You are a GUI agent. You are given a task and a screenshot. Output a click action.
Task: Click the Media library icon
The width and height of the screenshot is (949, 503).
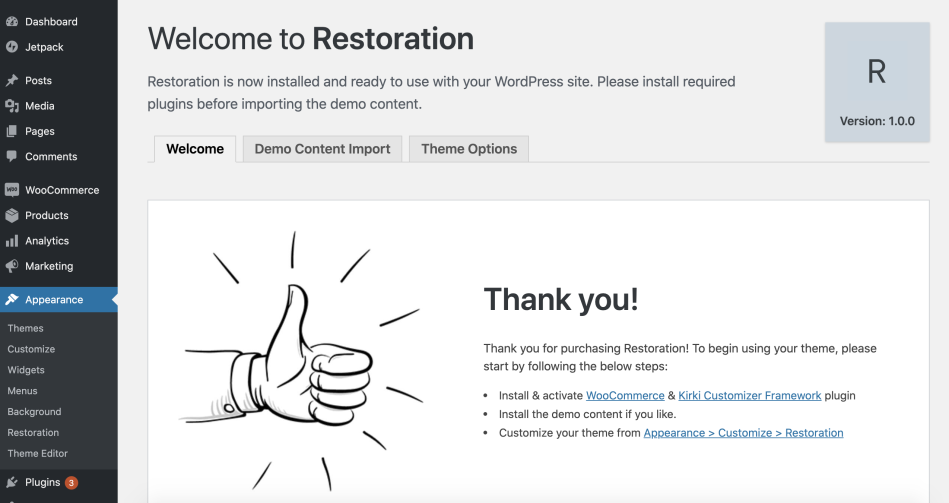(x=12, y=106)
